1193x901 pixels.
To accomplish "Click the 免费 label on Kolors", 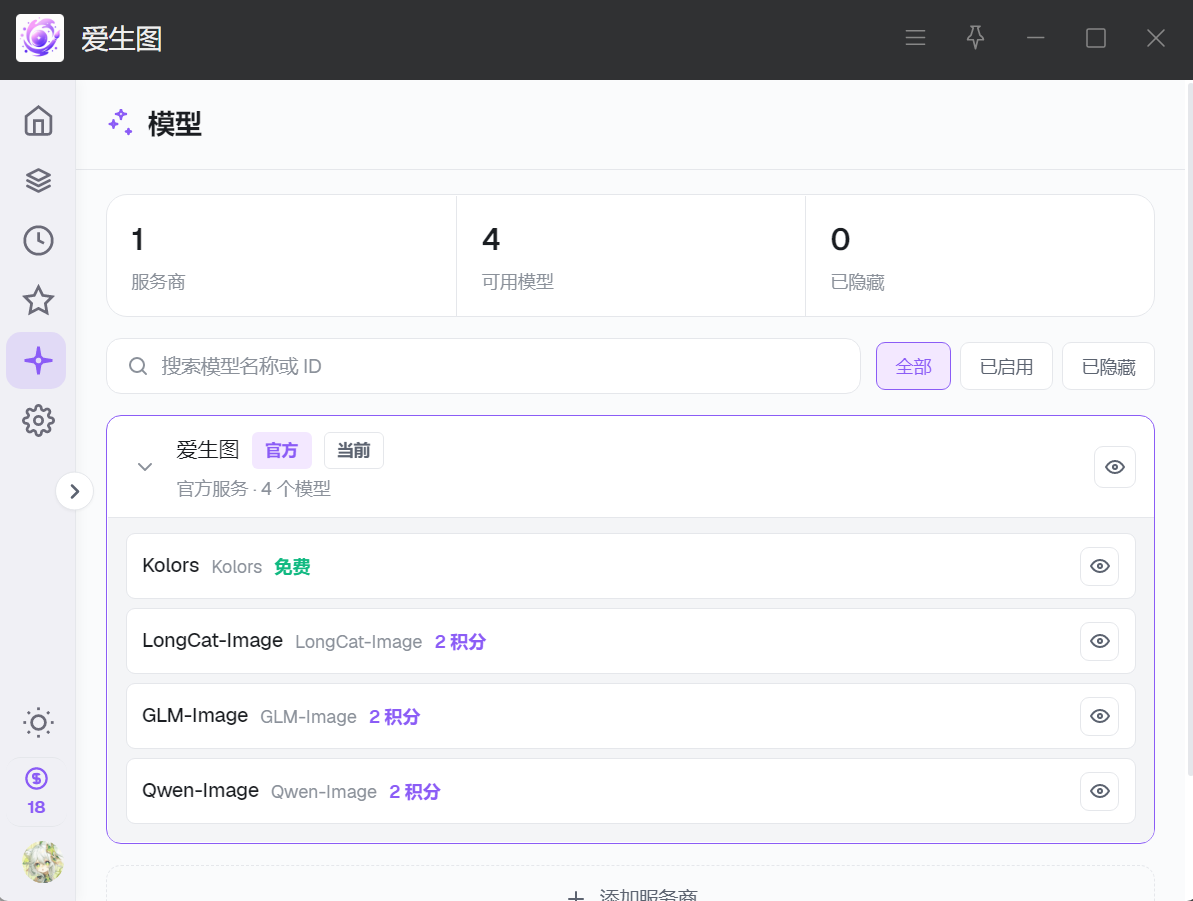I will click(x=292, y=567).
